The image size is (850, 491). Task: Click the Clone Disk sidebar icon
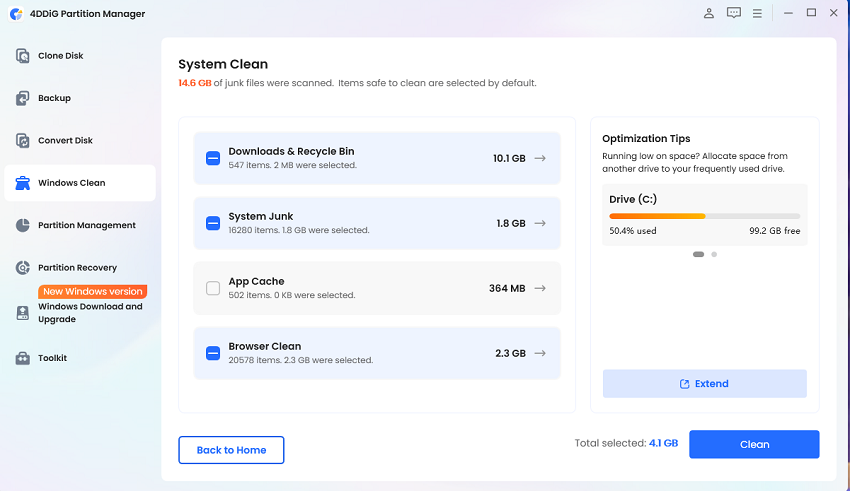click(x=22, y=55)
